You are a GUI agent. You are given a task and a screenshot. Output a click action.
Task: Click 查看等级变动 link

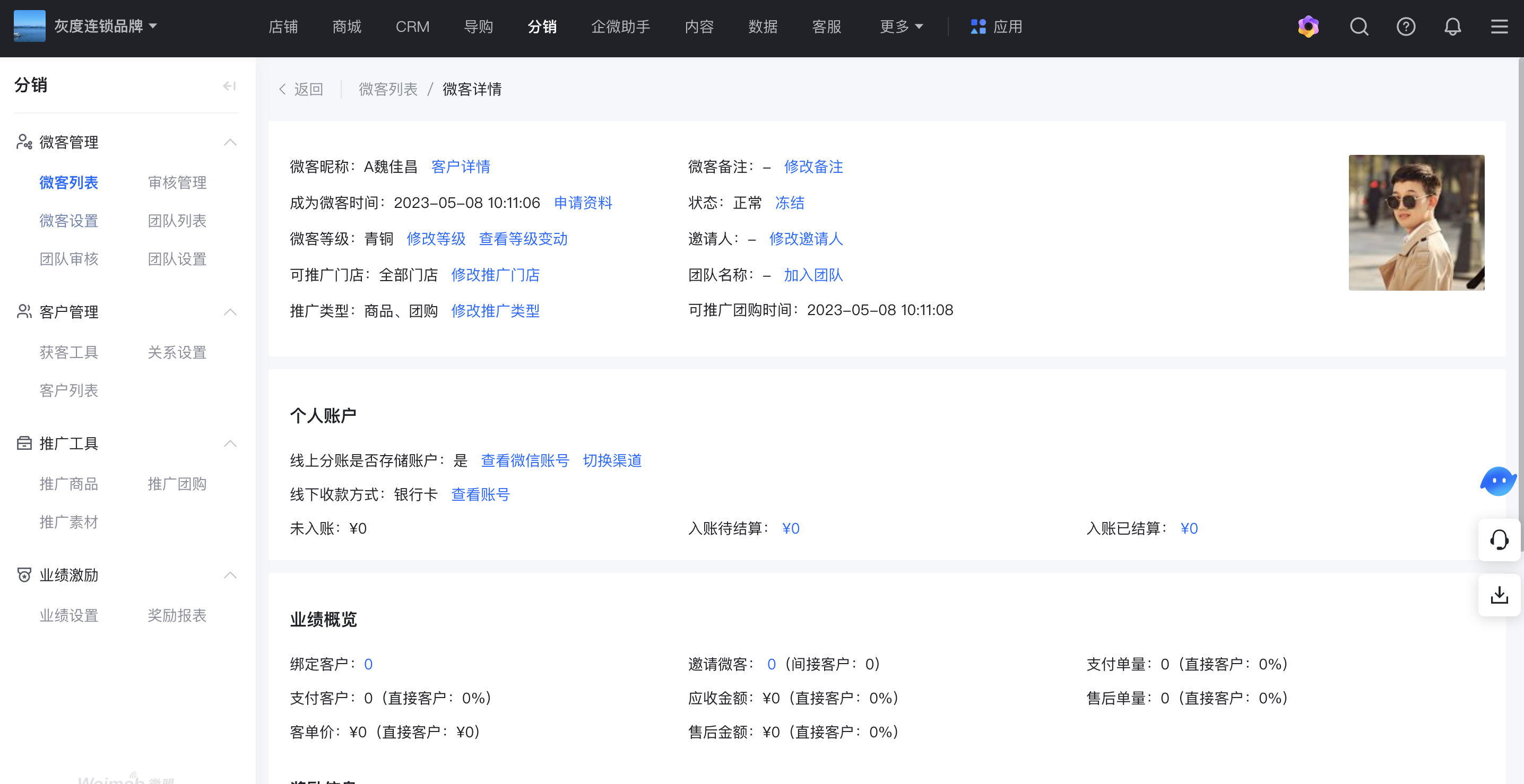pos(523,239)
